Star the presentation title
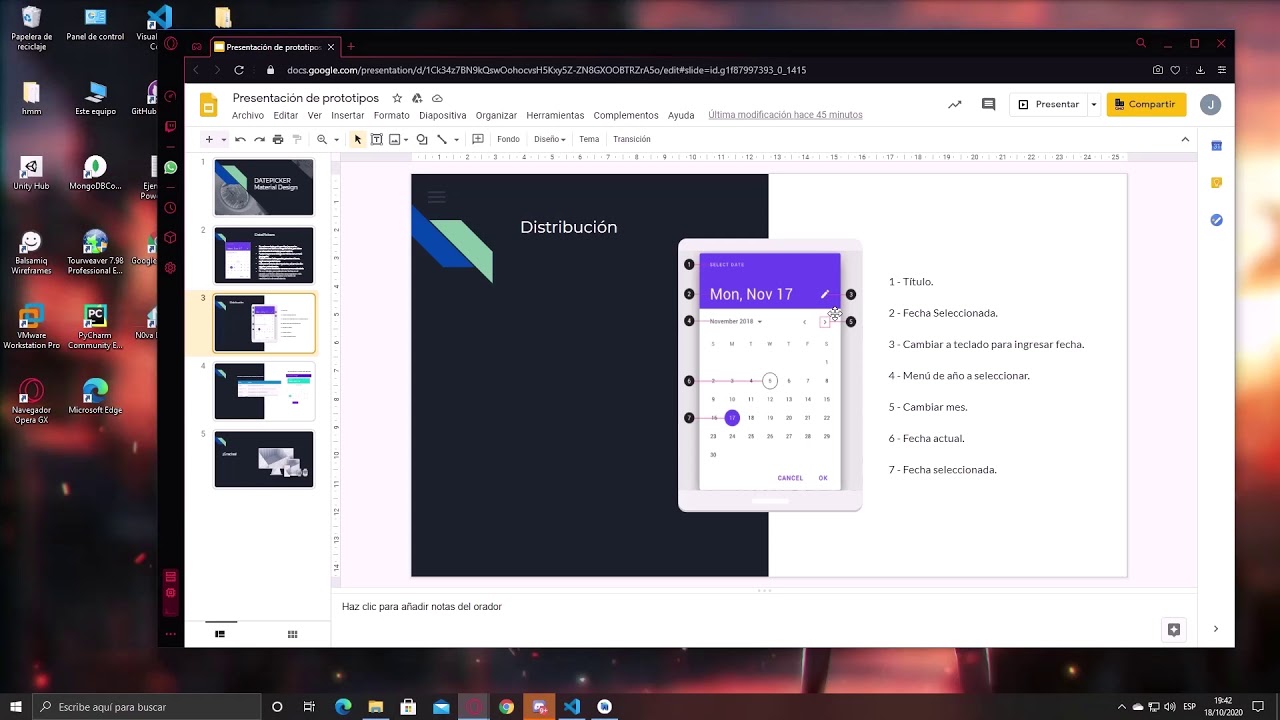The width and height of the screenshot is (1280, 720). click(397, 98)
